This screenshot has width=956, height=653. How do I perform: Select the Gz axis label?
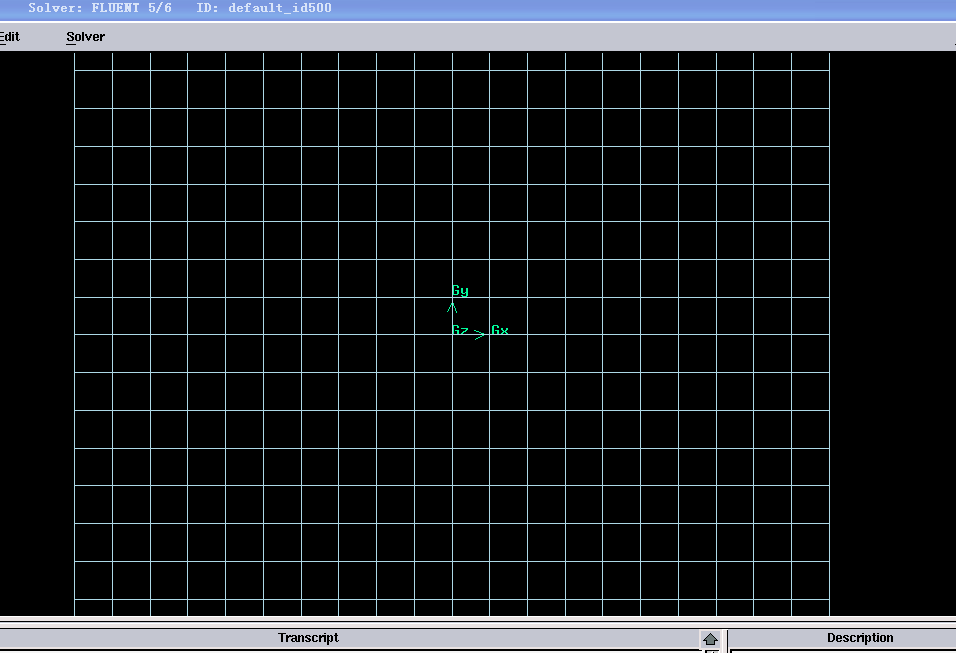pos(459,330)
